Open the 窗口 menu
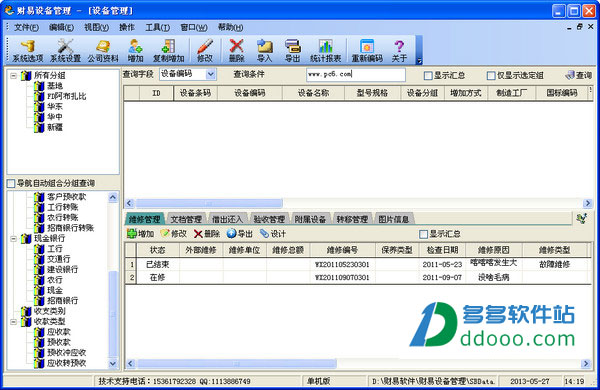 (x=194, y=28)
